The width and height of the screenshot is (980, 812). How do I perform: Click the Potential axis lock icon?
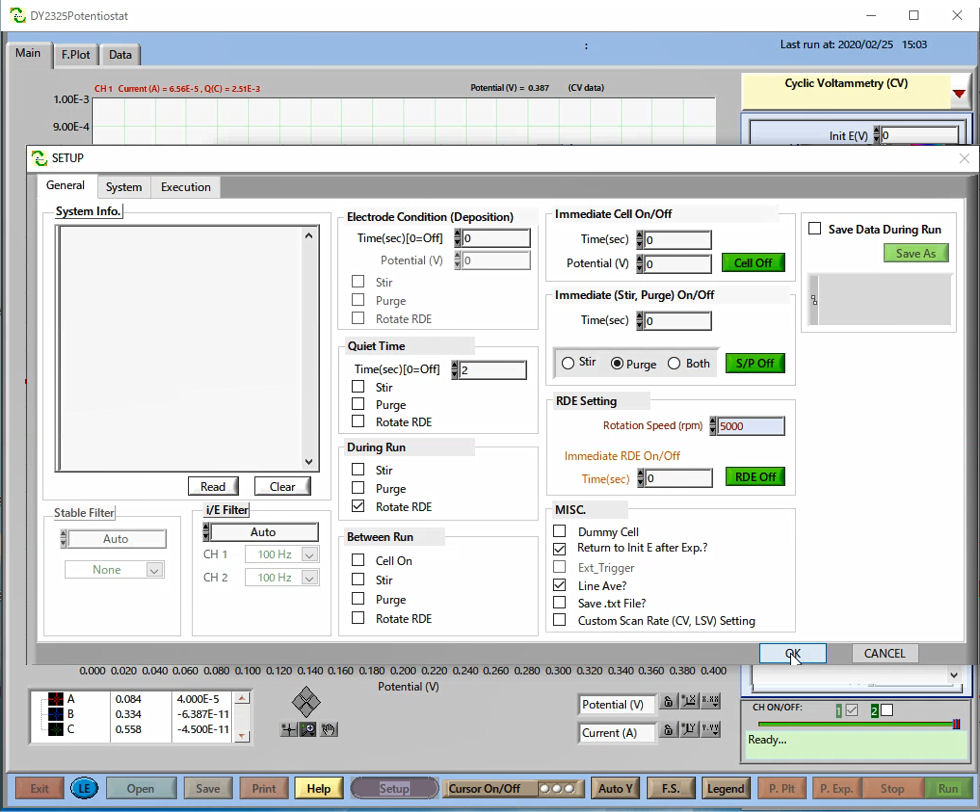pyautogui.click(x=667, y=704)
